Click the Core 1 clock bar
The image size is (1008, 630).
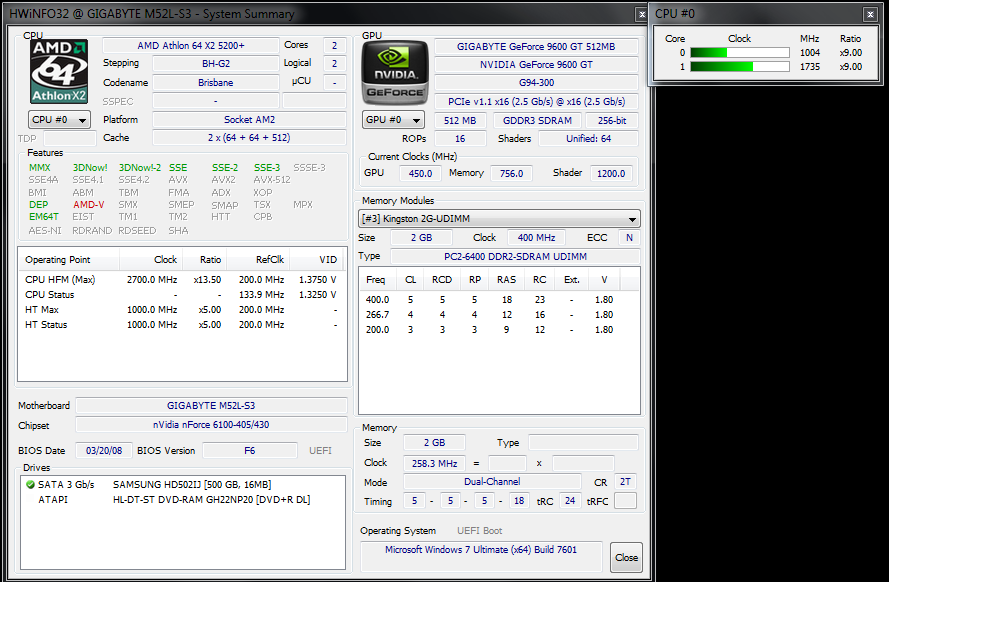point(740,67)
